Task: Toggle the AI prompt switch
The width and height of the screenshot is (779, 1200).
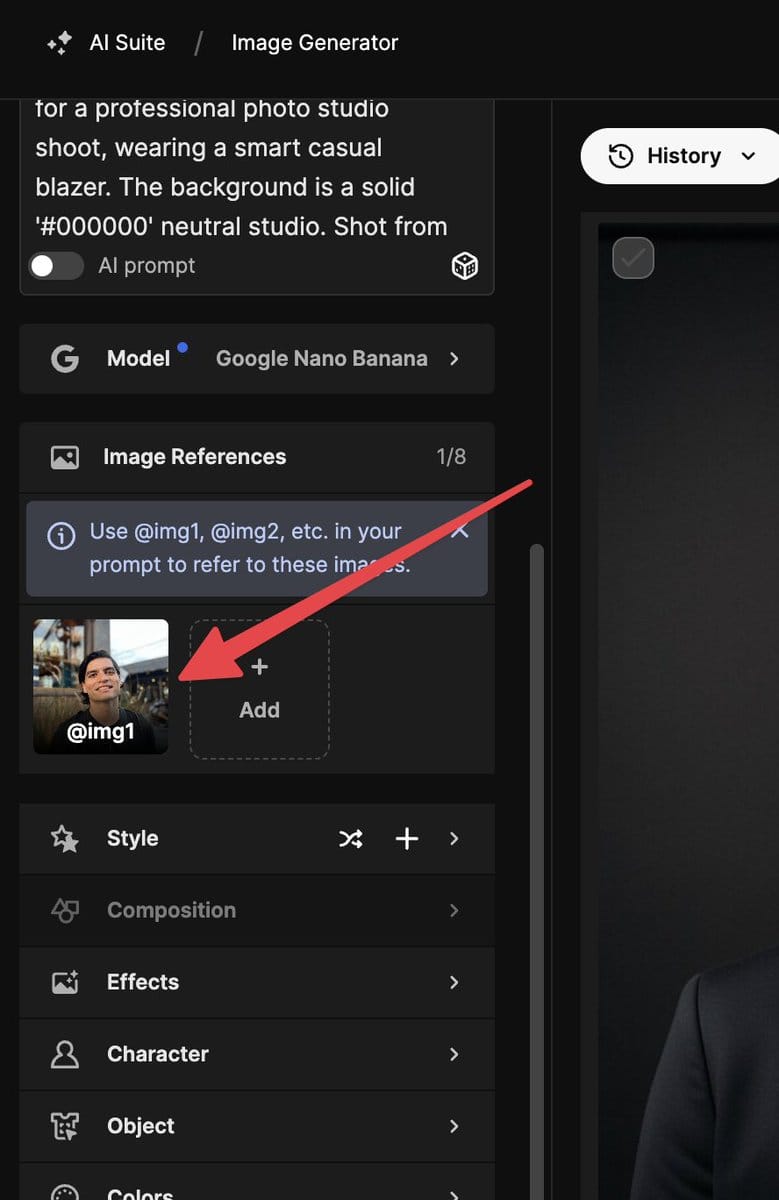Action: (x=56, y=266)
